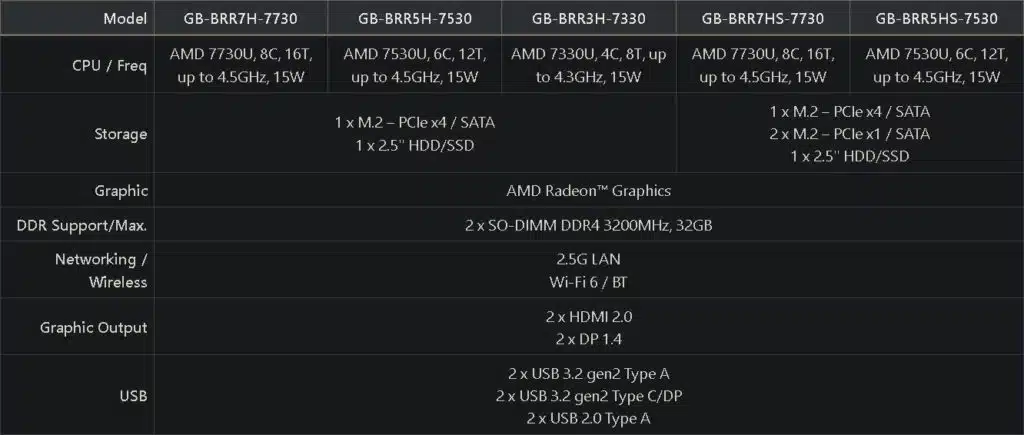Click the 2 x M.2 PCIe x1 / SATA line
This screenshot has height=435, width=1024.
(850, 134)
